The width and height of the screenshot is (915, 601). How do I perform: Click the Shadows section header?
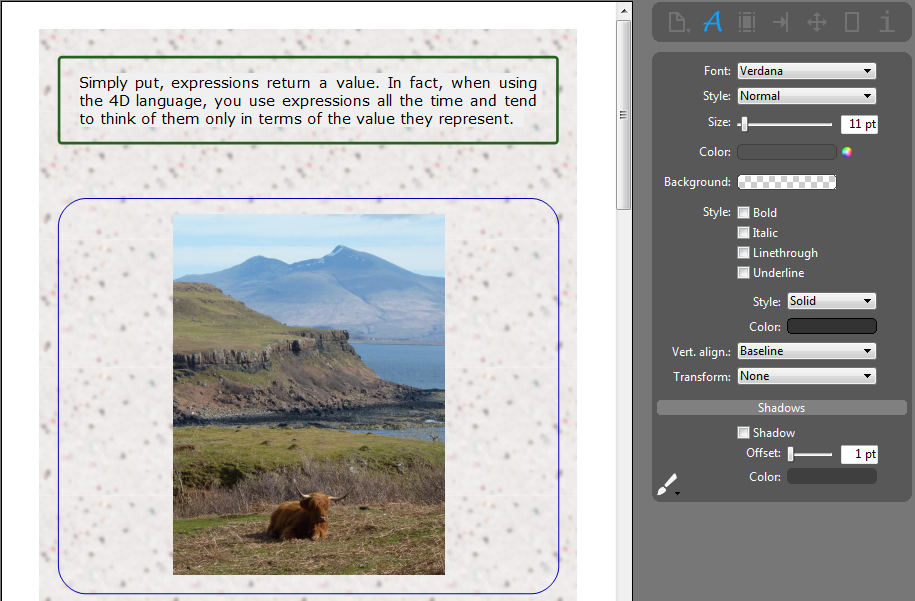tap(781, 408)
